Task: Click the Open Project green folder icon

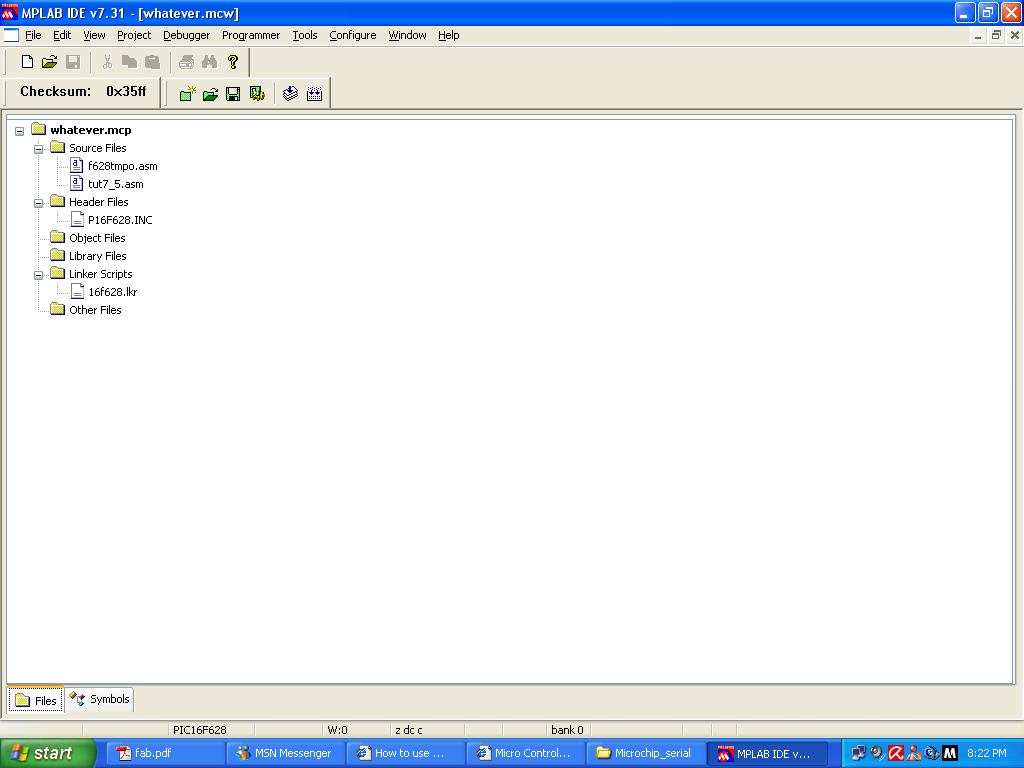Action: (x=210, y=94)
